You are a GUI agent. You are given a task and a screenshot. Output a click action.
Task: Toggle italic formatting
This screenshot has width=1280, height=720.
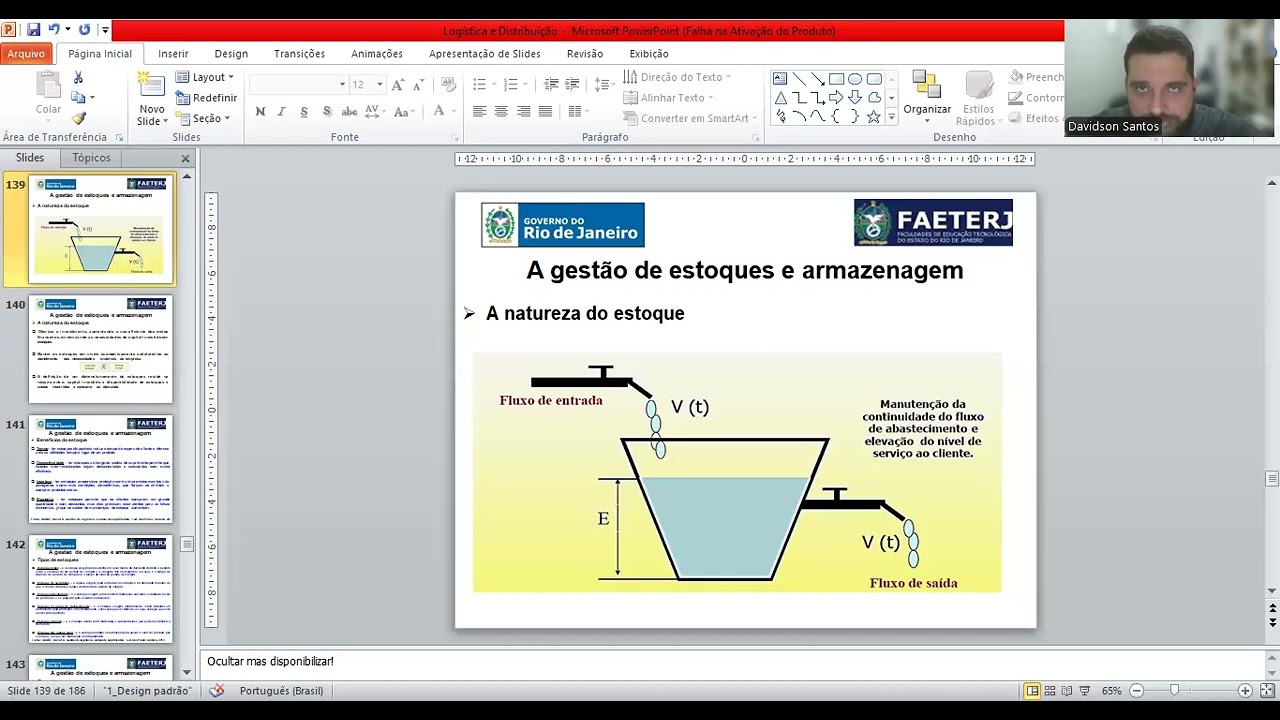point(282,112)
